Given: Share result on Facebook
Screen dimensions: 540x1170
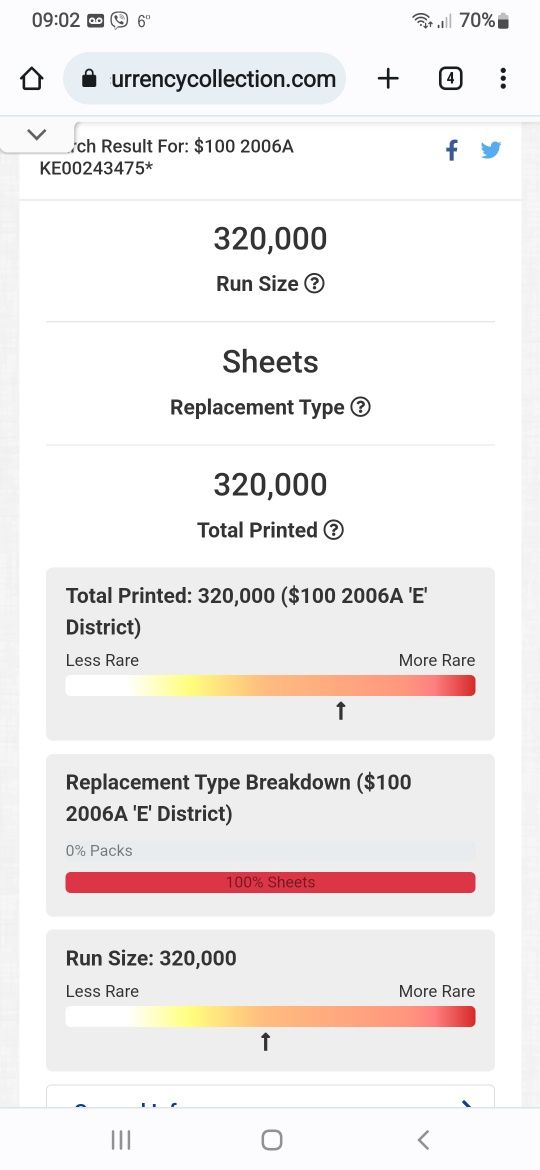Looking at the screenshot, I should pyautogui.click(x=451, y=151).
